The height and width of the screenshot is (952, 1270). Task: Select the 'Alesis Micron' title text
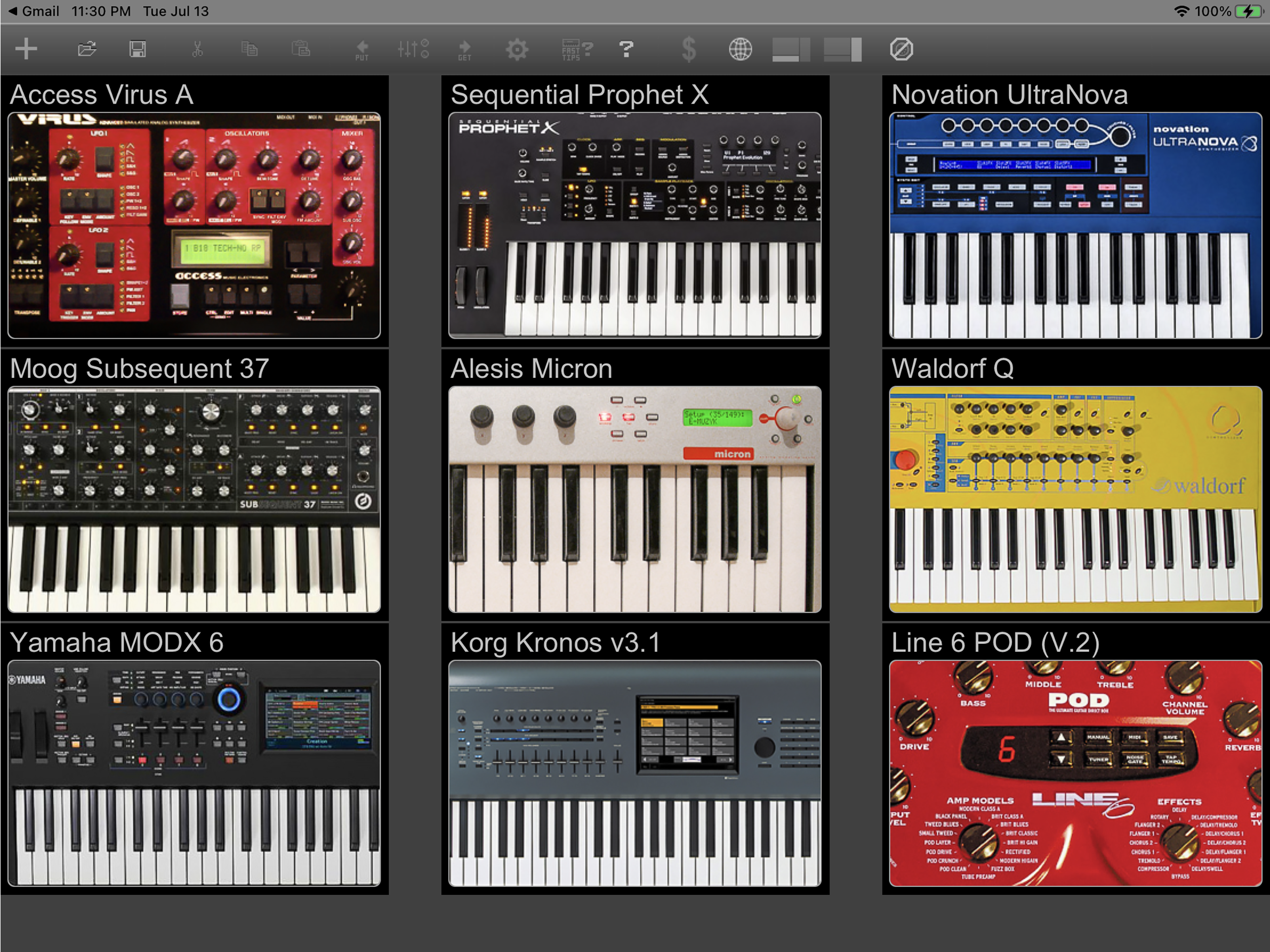(x=532, y=369)
